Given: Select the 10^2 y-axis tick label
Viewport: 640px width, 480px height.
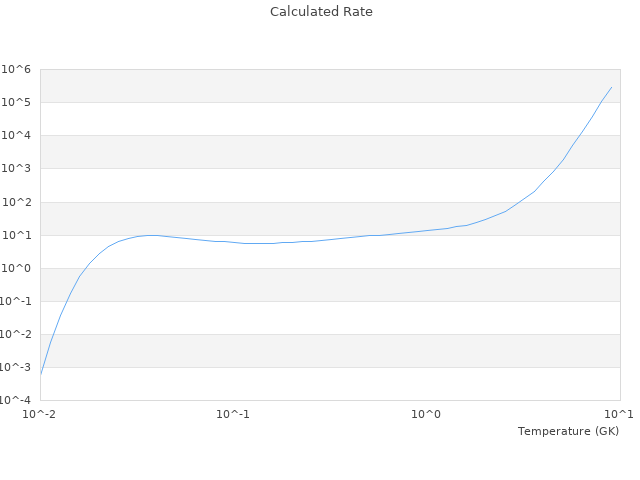Looking at the screenshot, I should pos(16,202).
